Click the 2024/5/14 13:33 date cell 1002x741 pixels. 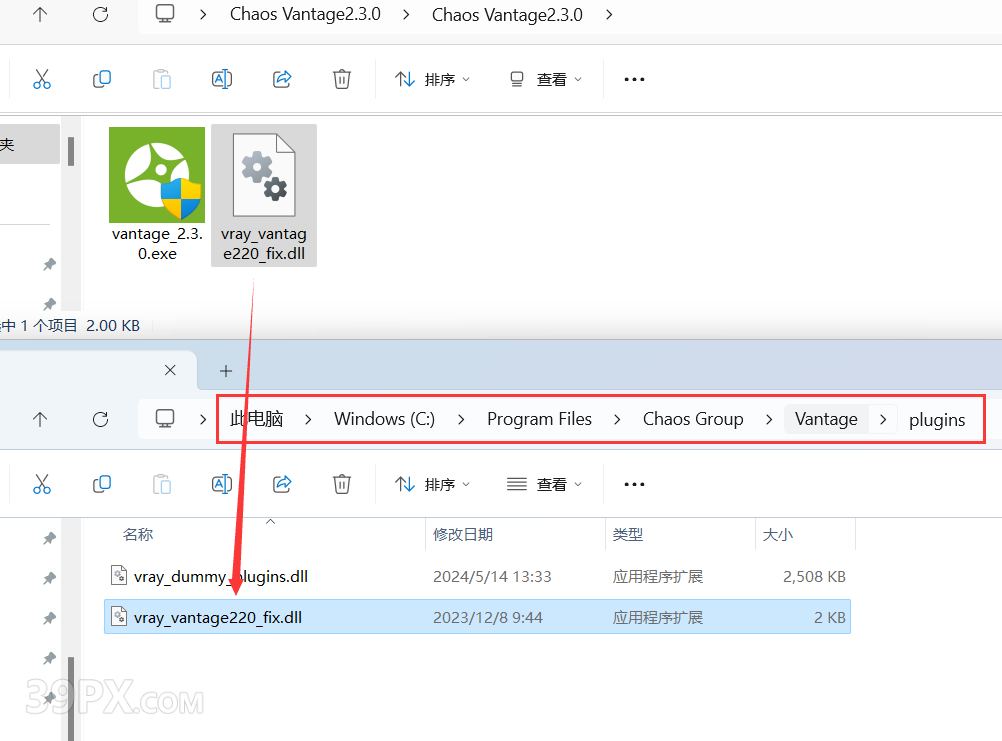[492, 576]
